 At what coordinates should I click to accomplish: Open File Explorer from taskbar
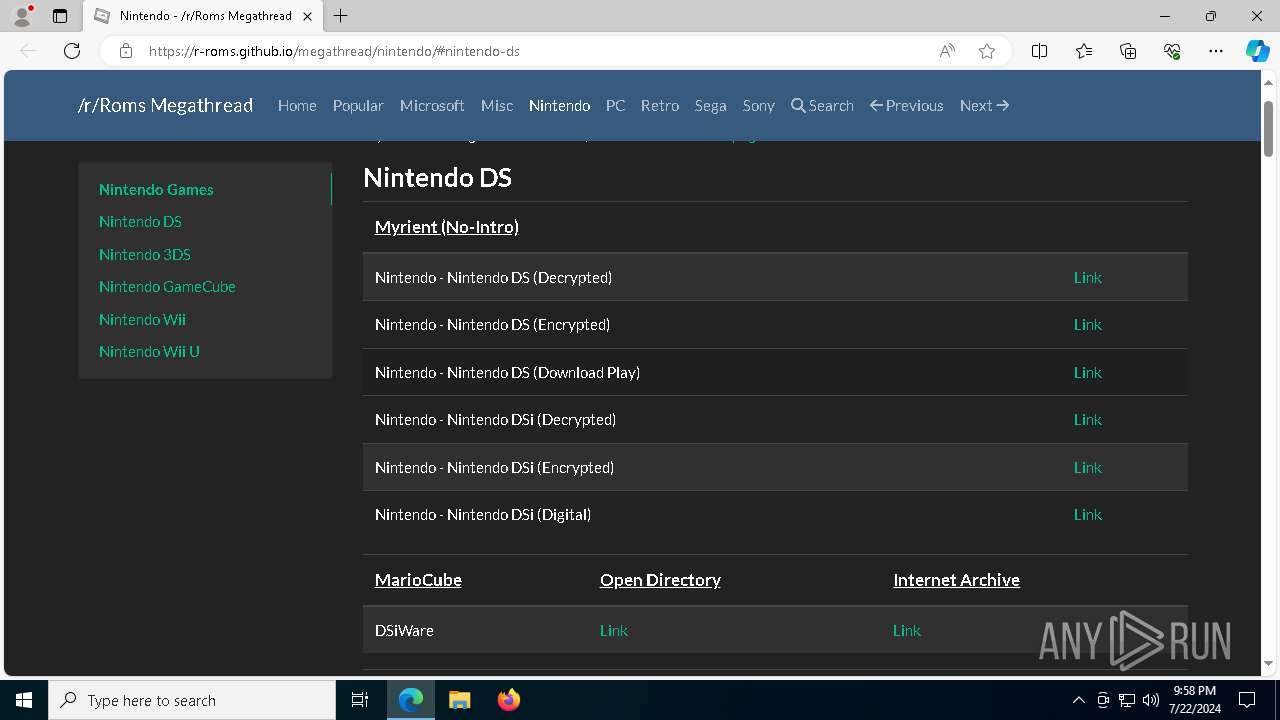(459, 700)
